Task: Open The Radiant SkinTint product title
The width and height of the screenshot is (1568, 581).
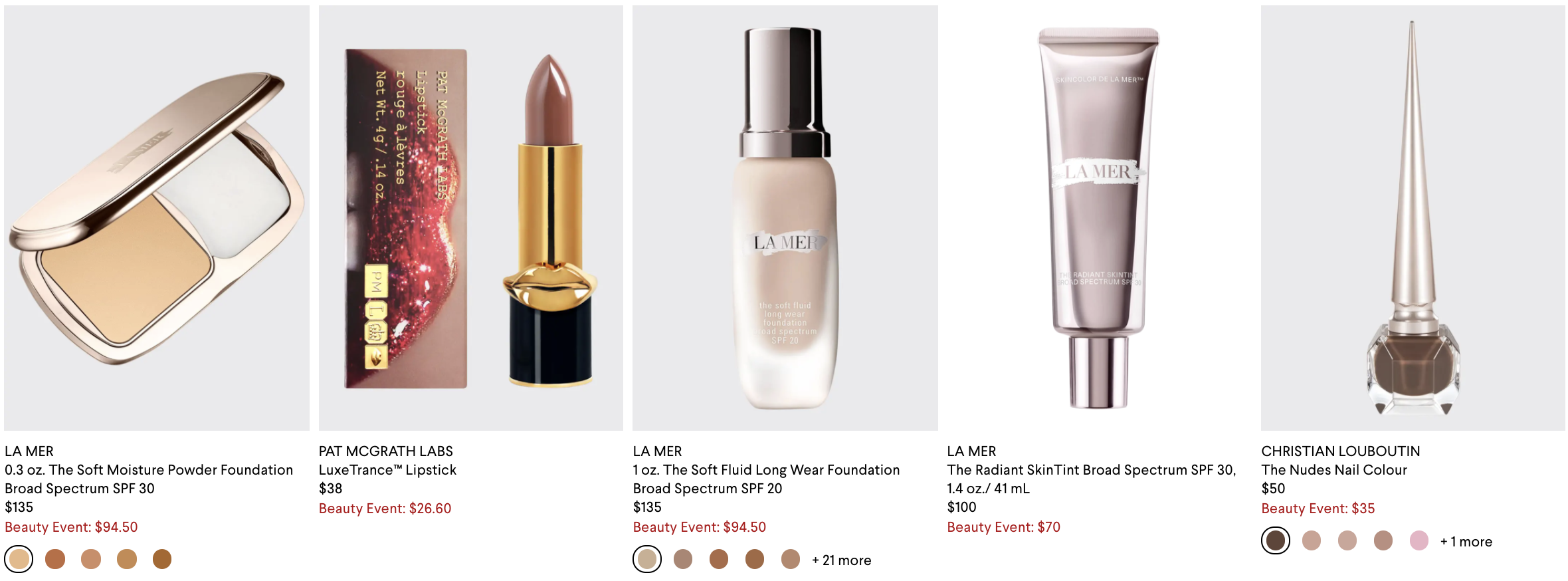Action: coord(1092,479)
